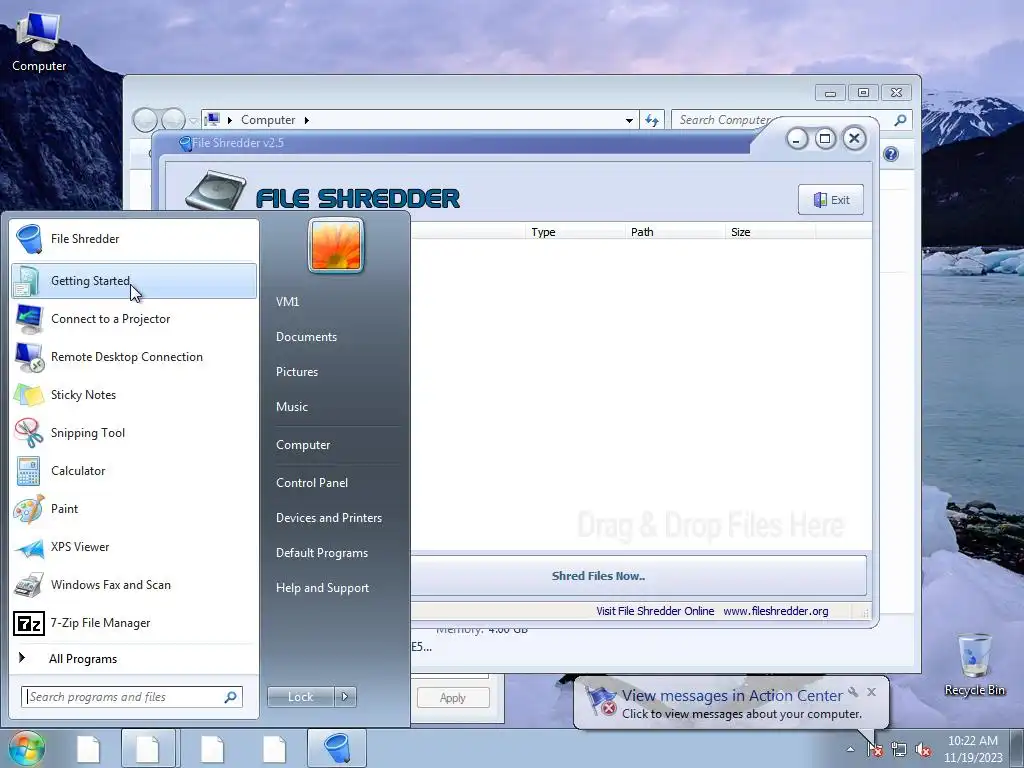Click the user account flower picture

336,245
